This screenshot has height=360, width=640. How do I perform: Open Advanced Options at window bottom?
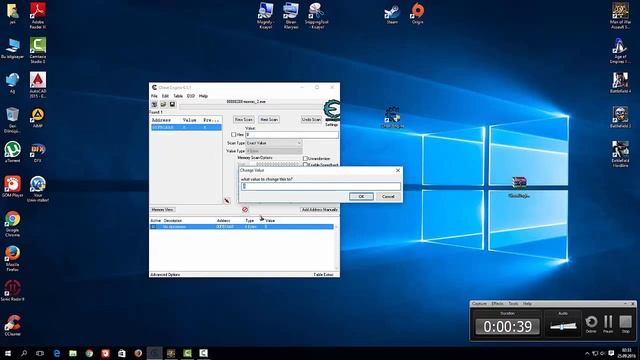pos(165,275)
